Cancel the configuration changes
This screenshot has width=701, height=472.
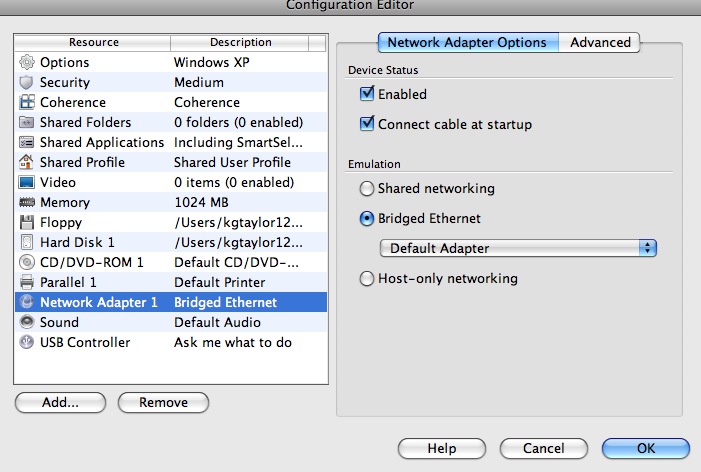tap(544, 448)
